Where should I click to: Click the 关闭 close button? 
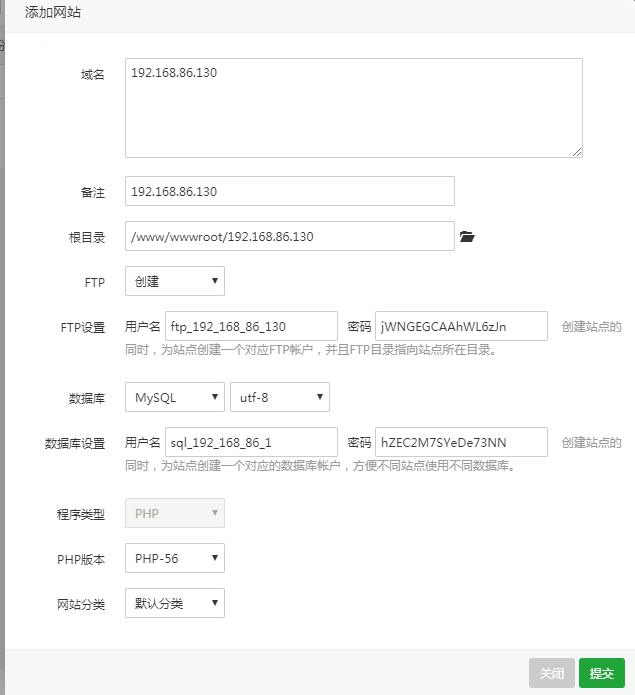(552, 673)
